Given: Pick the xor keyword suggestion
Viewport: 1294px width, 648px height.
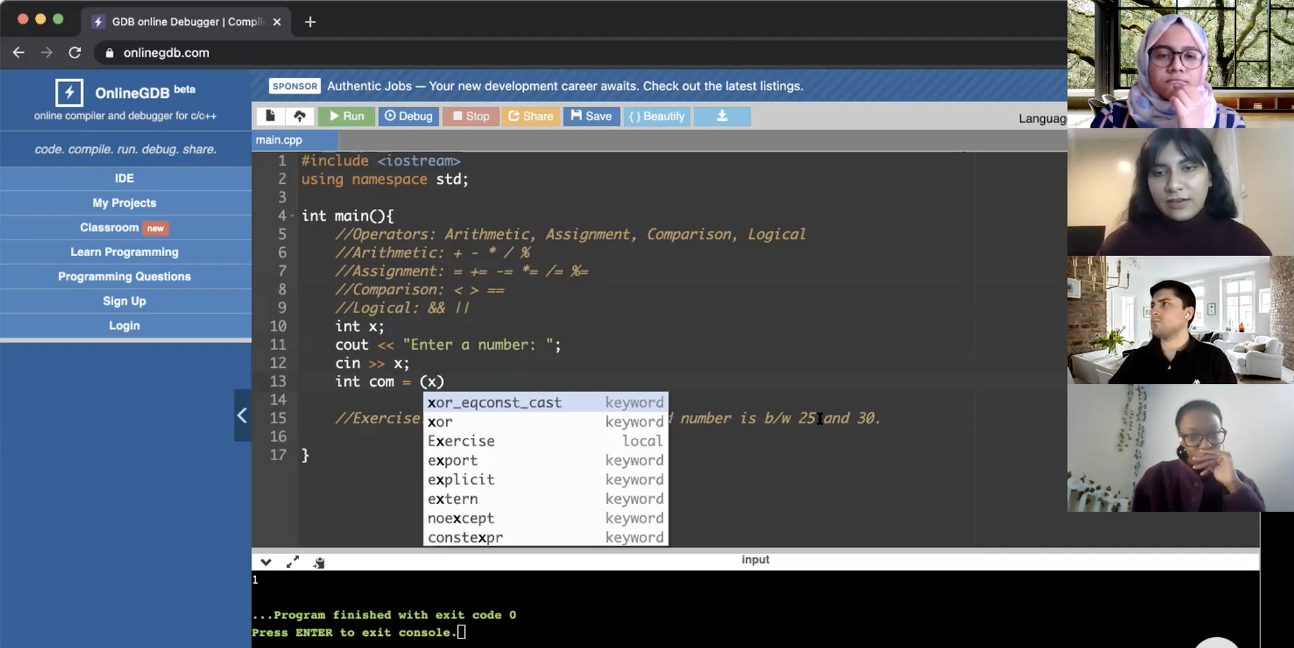Looking at the screenshot, I should [546, 422].
